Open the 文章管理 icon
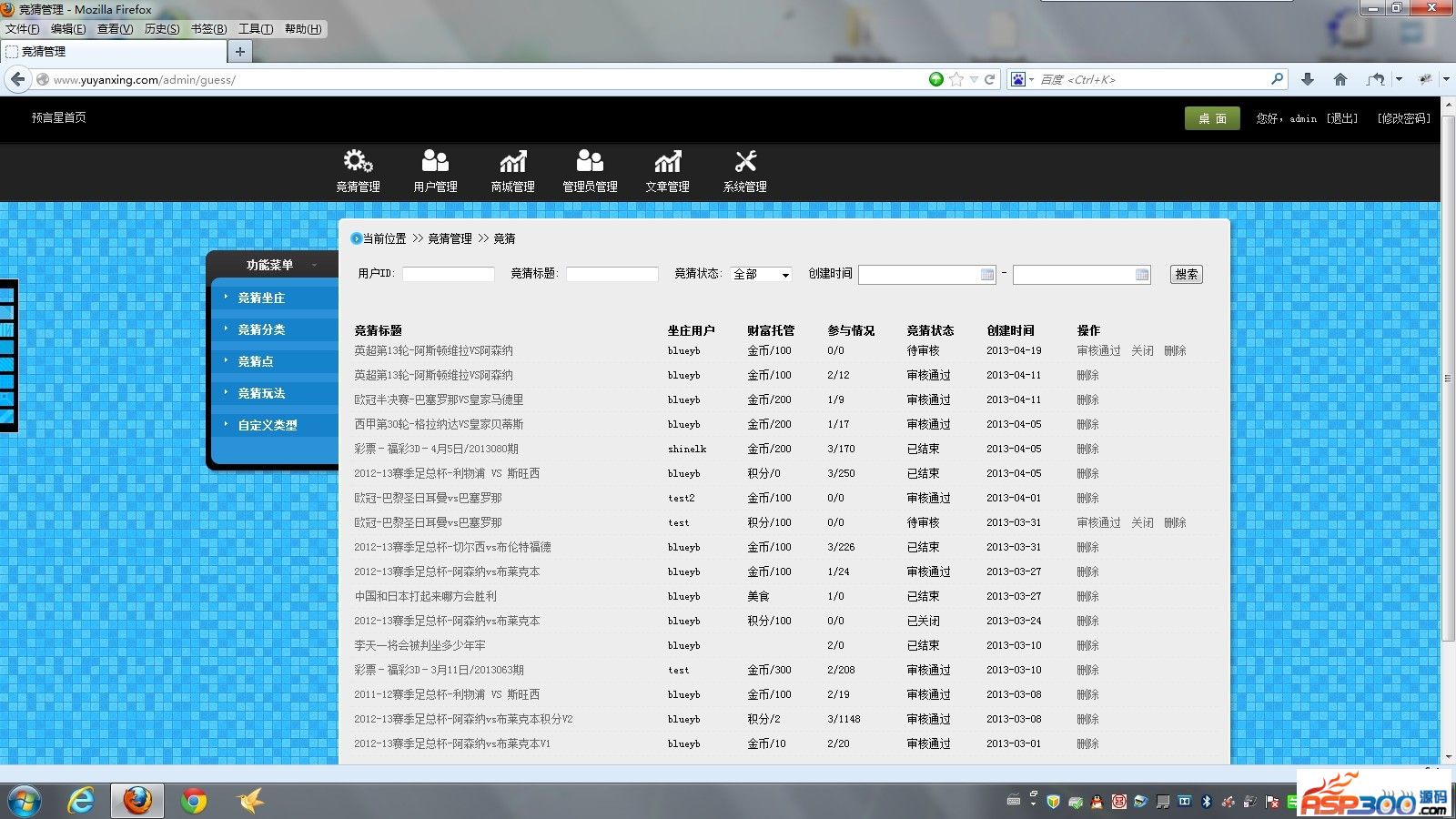Screen dimensions: 1456x819 pyautogui.click(x=667, y=162)
